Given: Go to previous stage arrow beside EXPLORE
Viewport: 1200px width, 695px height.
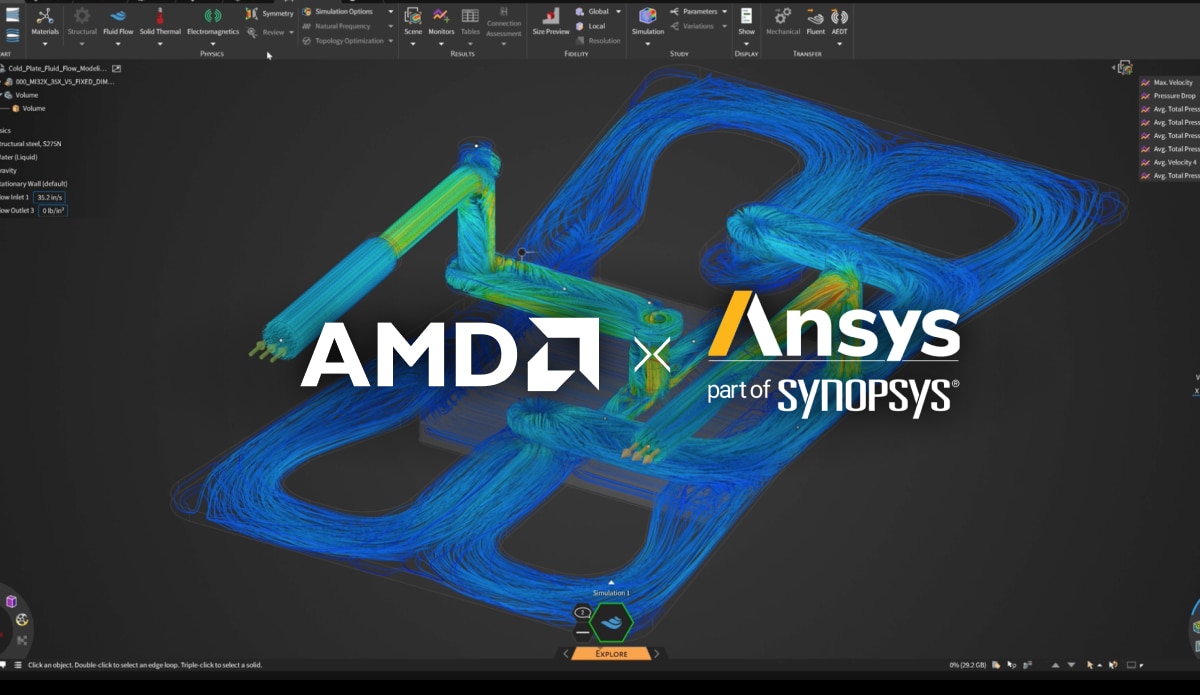Looking at the screenshot, I should 566,654.
